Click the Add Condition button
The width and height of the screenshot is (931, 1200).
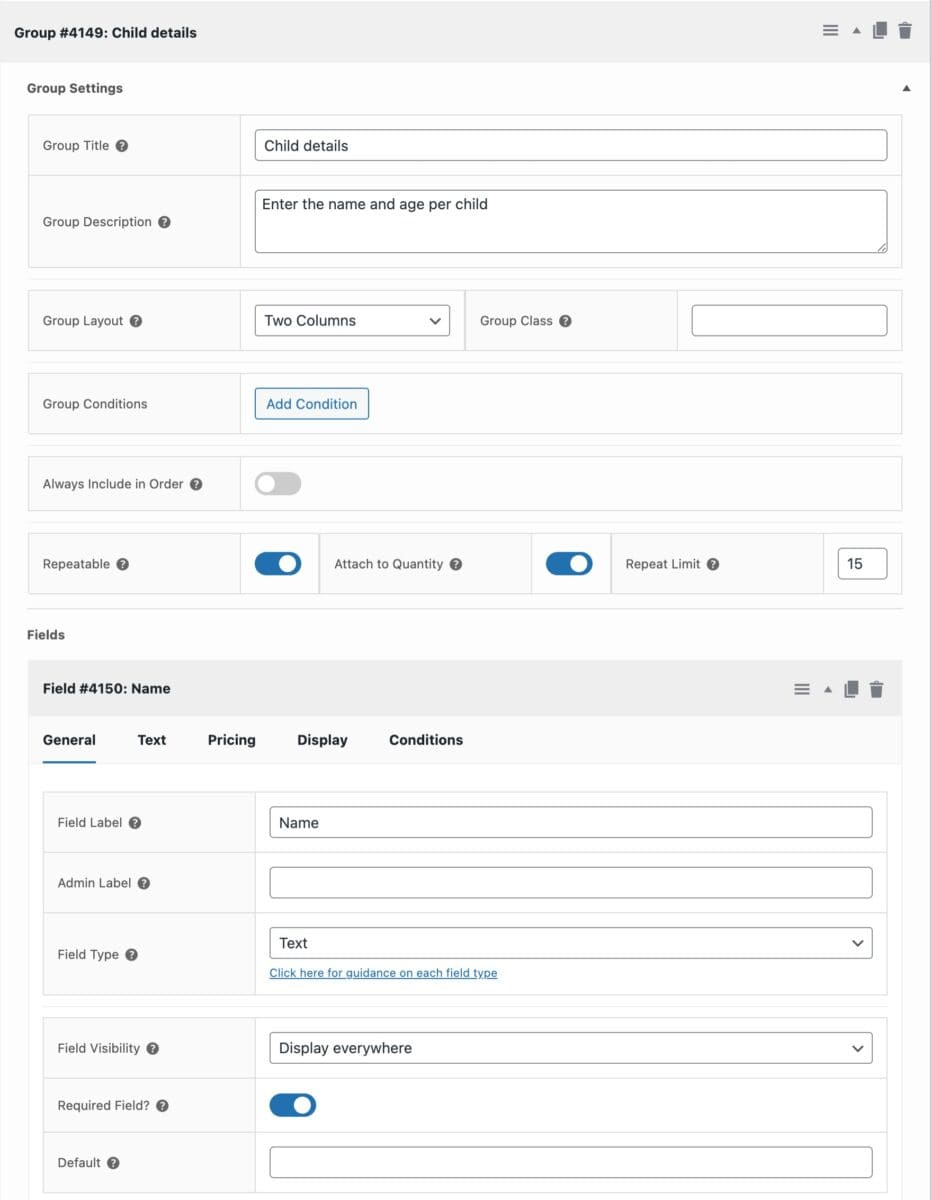pyautogui.click(x=311, y=403)
